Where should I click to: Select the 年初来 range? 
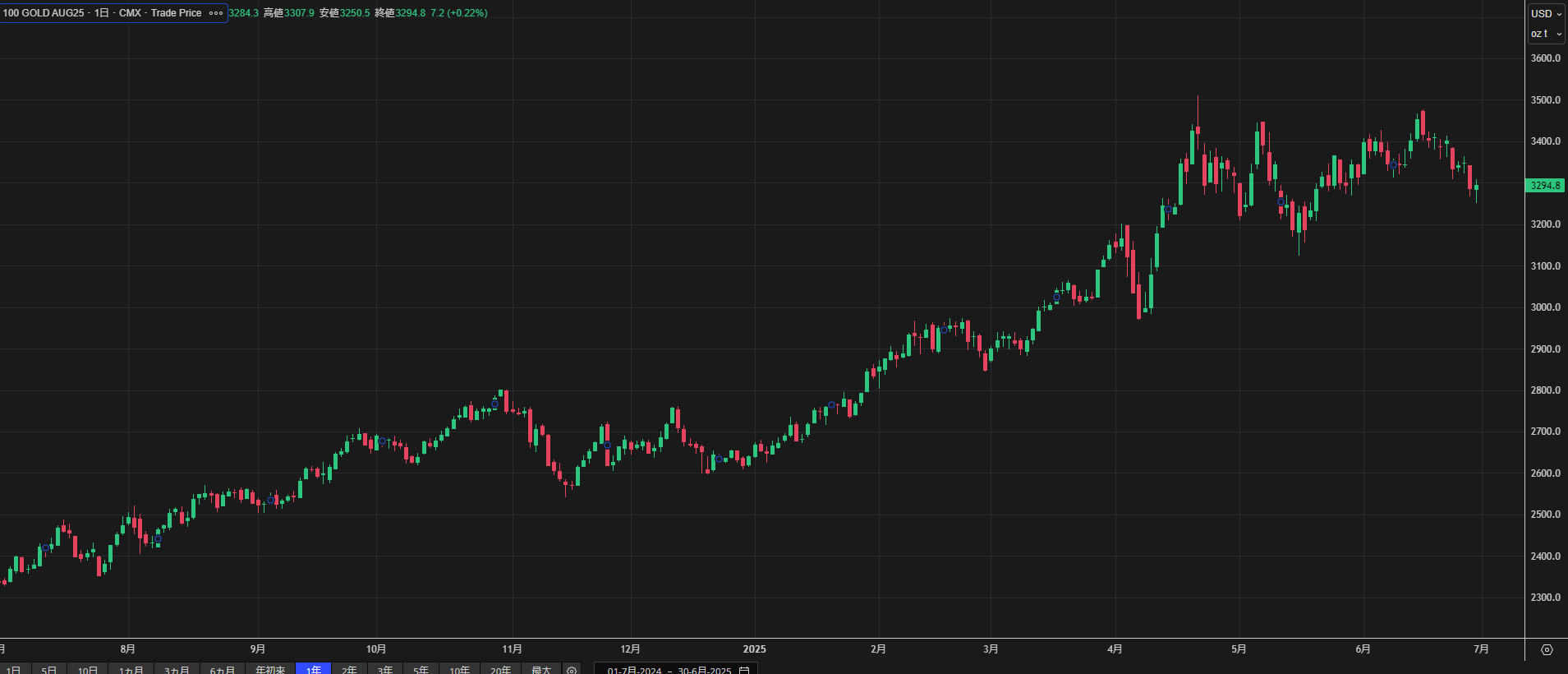coord(270,671)
